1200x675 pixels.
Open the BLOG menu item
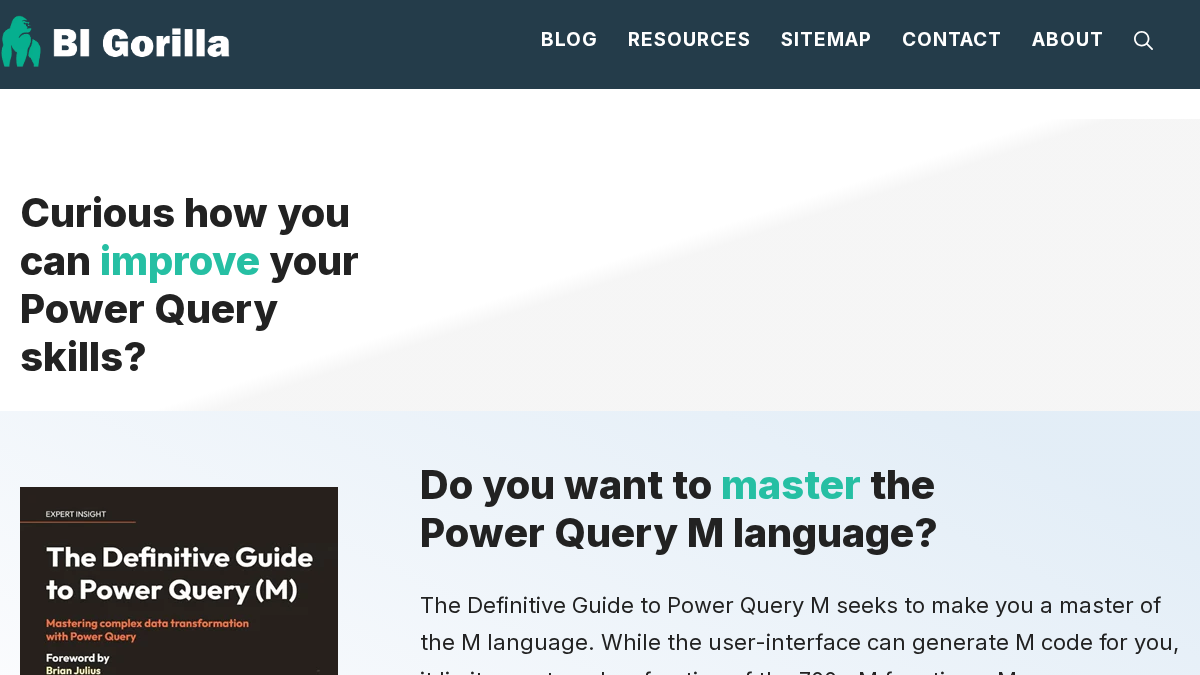click(569, 39)
